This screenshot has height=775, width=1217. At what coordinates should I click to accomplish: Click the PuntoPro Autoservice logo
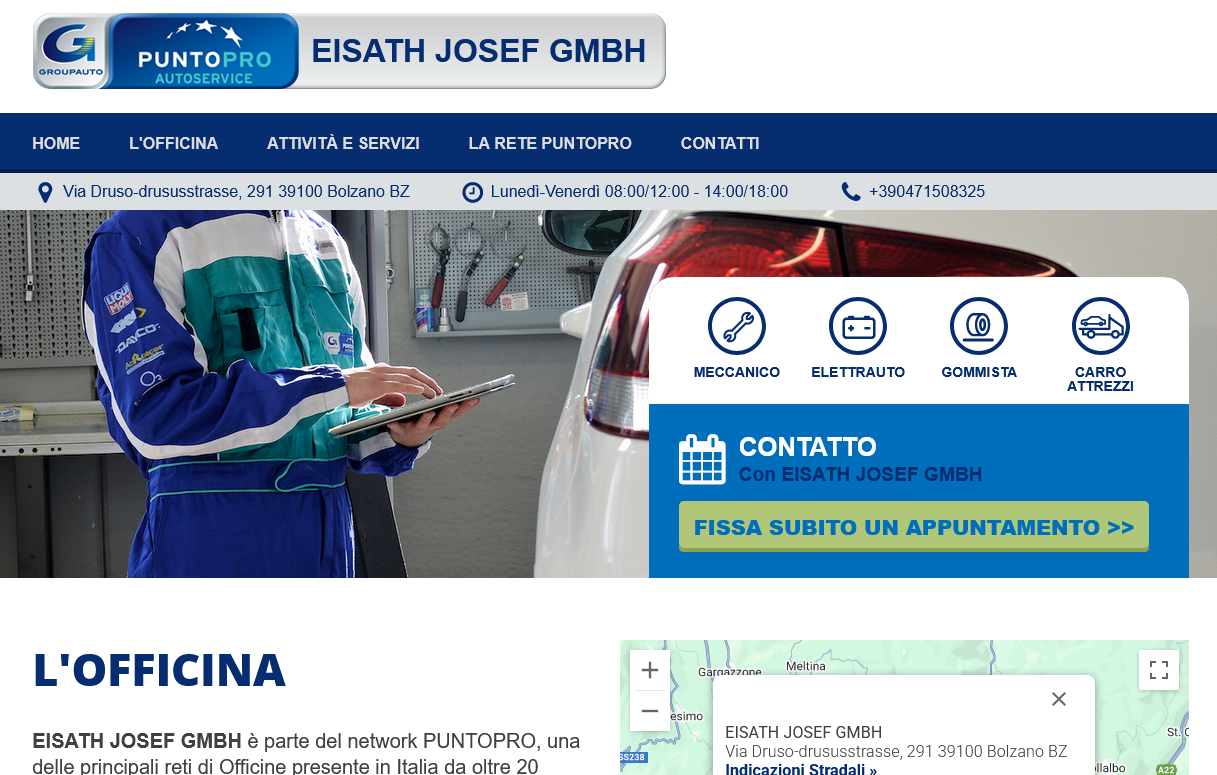(203, 52)
